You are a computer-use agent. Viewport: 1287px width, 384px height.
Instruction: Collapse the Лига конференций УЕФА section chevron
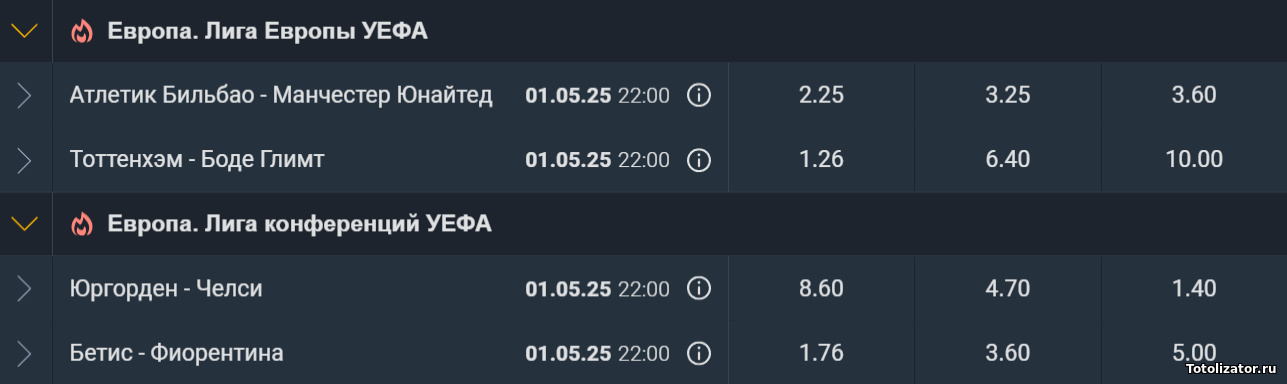pyautogui.click(x=24, y=224)
